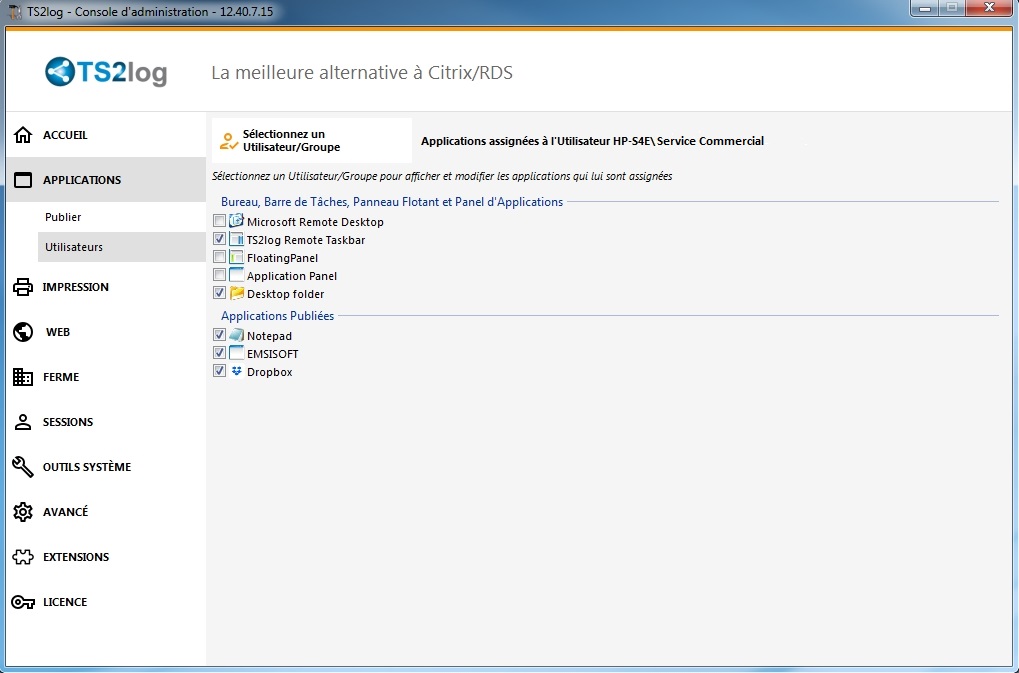The height and width of the screenshot is (673, 1019).
Task: Open the ACCUEIL section
Action: (x=106, y=134)
